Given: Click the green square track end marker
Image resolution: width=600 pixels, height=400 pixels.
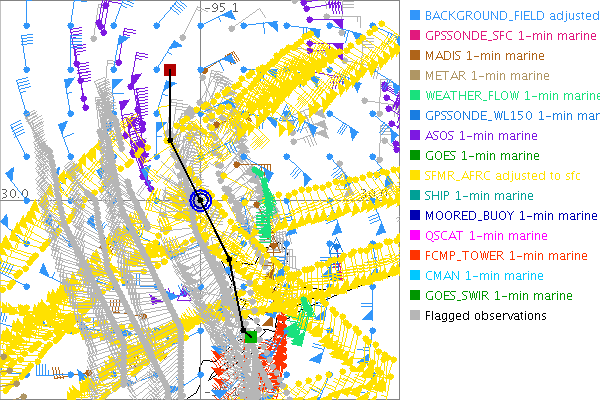Looking at the screenshot, I should click(x=251, y=338).
